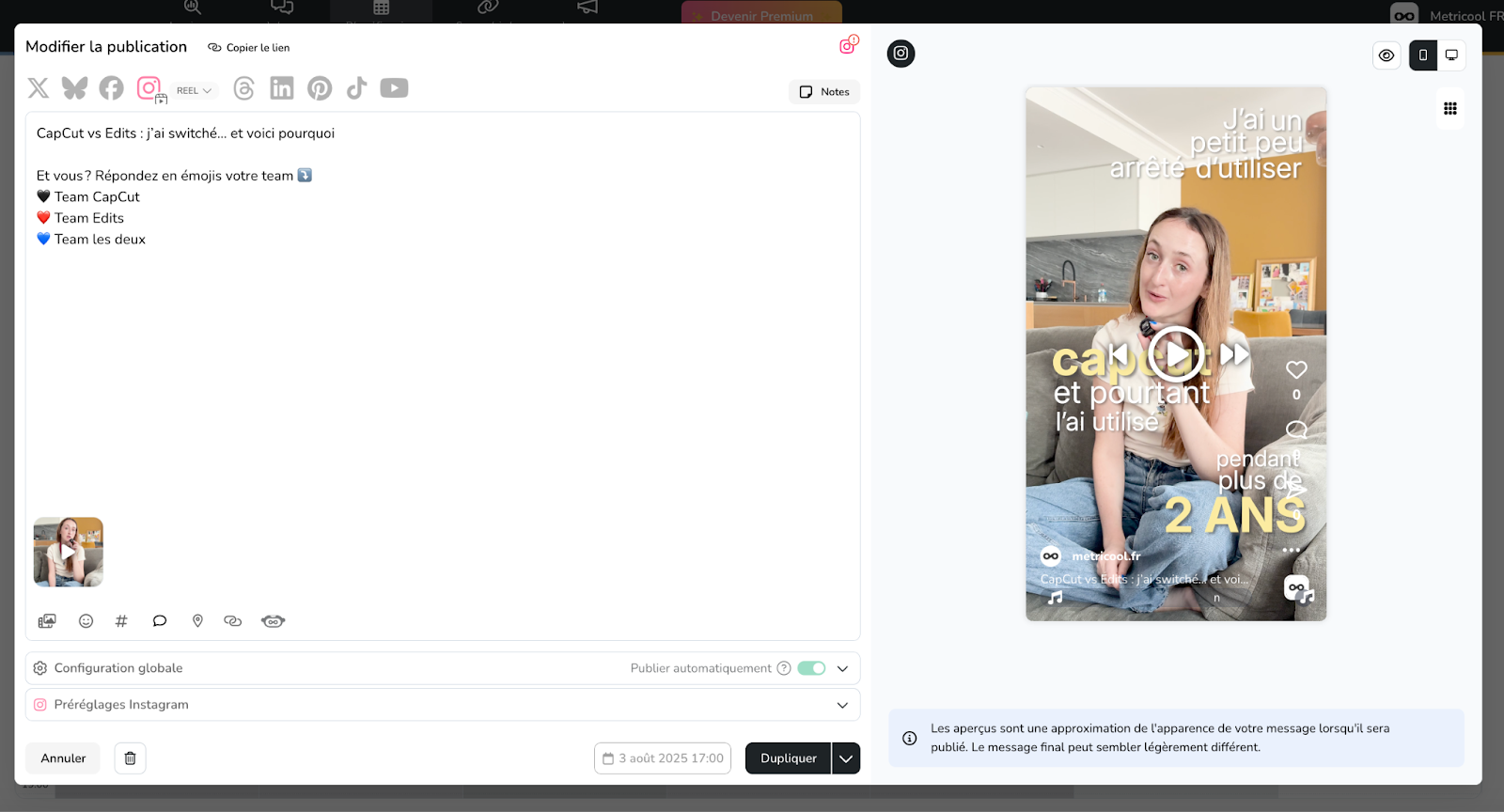Select the X (Twitter) network icon
Viewport: 1504px width, 812px height.
click(39, 88)
